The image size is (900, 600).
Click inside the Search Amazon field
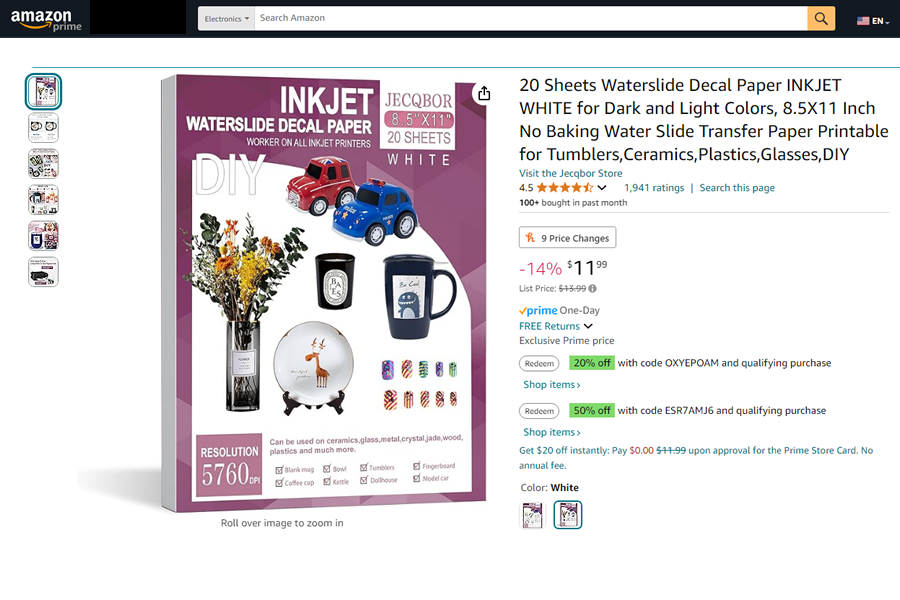coord(531,18)
